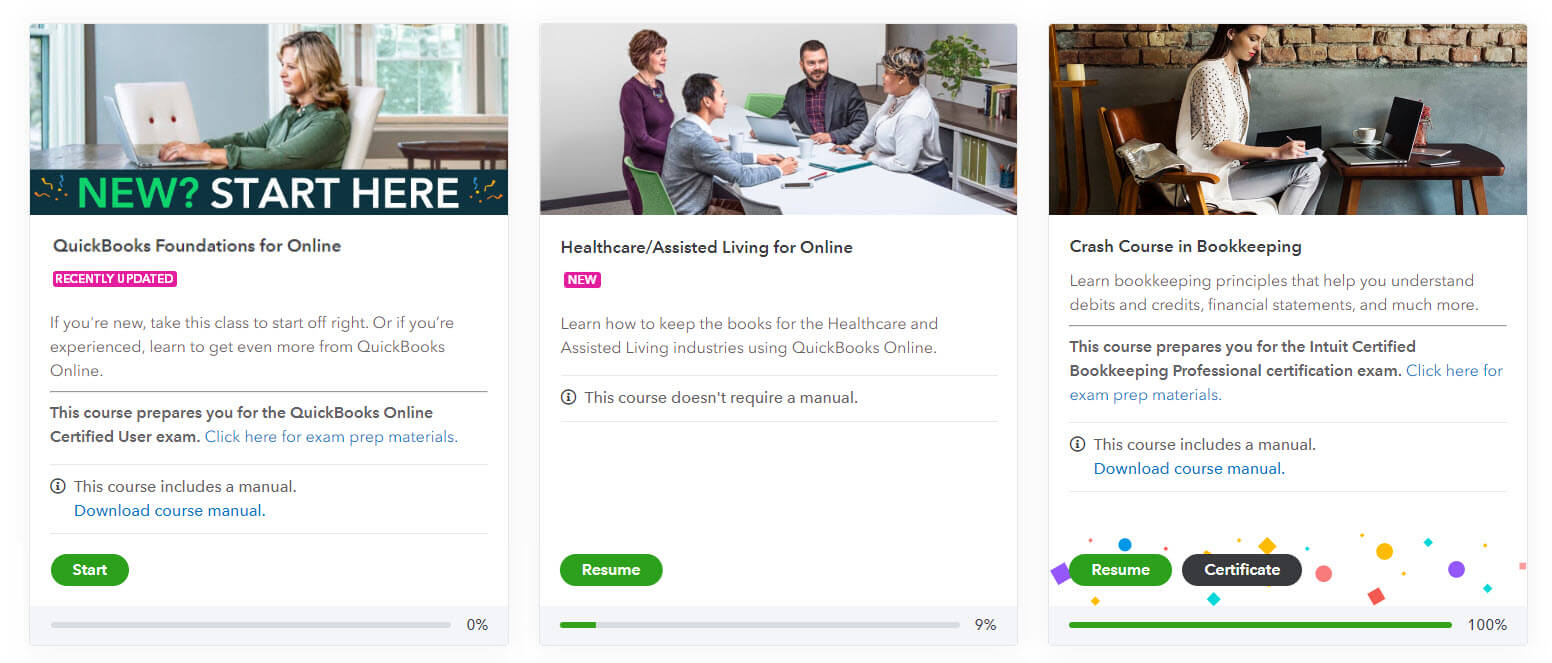Click the pink NEW badge on Healthcare card
1552x663 pixels.
(x=582, y=280)
